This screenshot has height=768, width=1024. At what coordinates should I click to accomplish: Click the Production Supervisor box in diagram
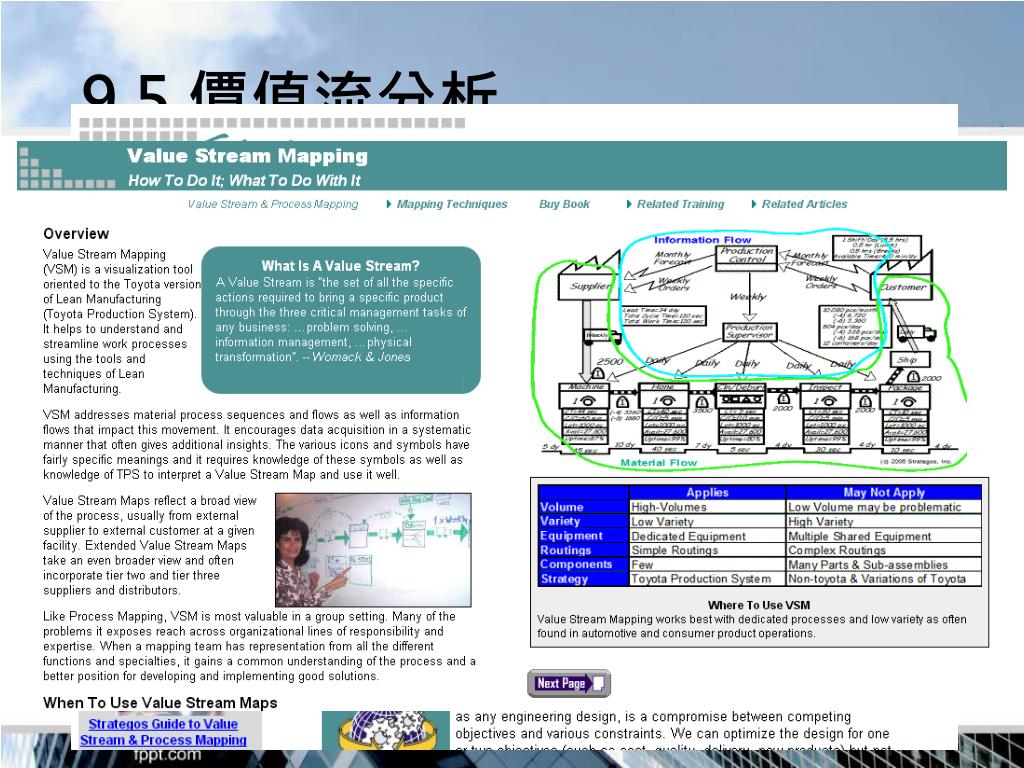tap(750, 332)
